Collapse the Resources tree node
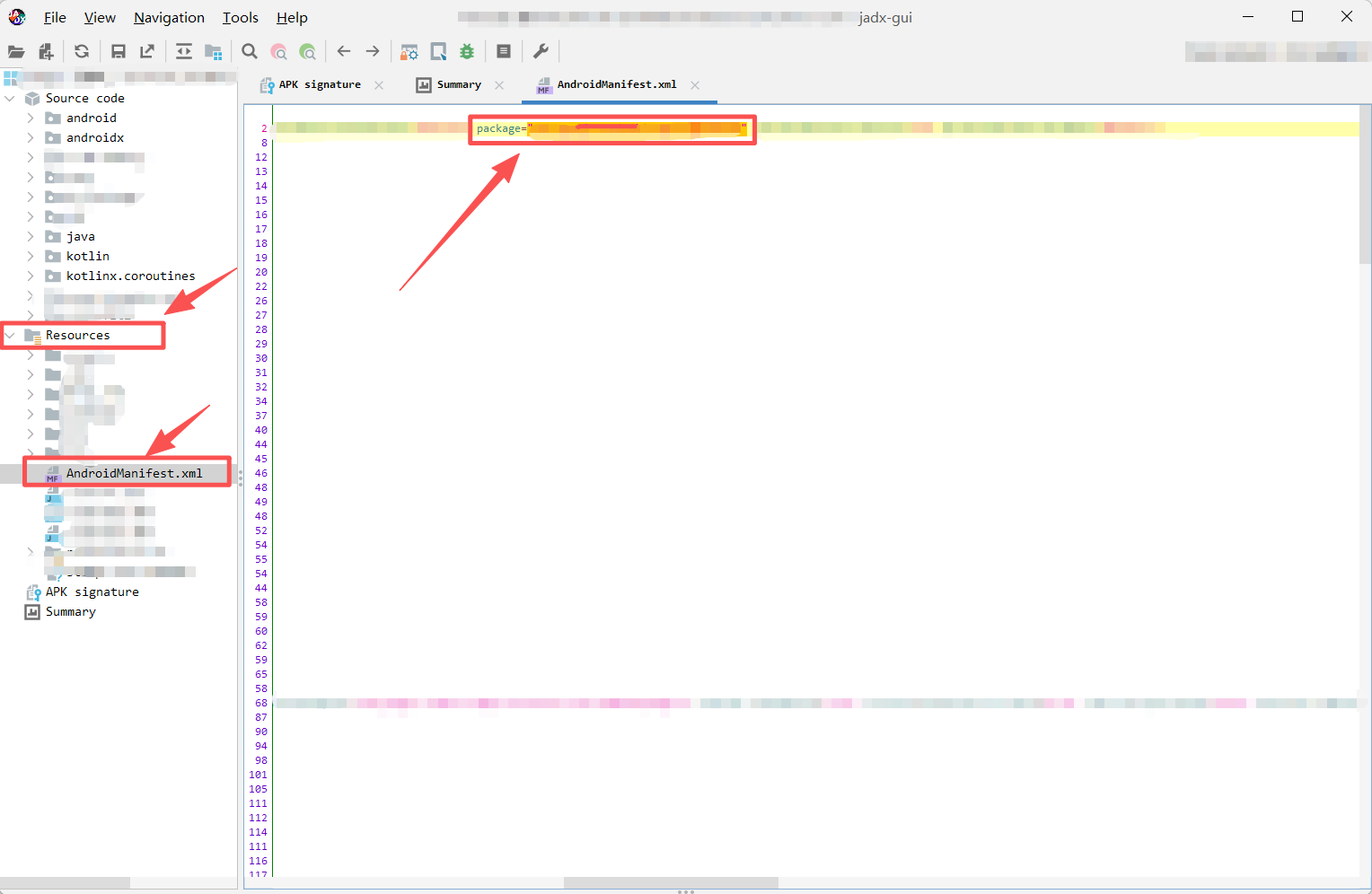1372x894 pixels. pyautogui.click(x=11, y=336)
